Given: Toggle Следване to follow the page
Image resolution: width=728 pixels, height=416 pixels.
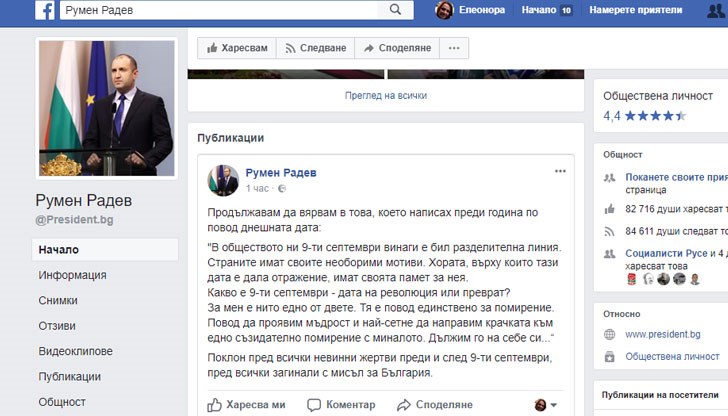Looking at the screenshot, I should coord(315,48).
